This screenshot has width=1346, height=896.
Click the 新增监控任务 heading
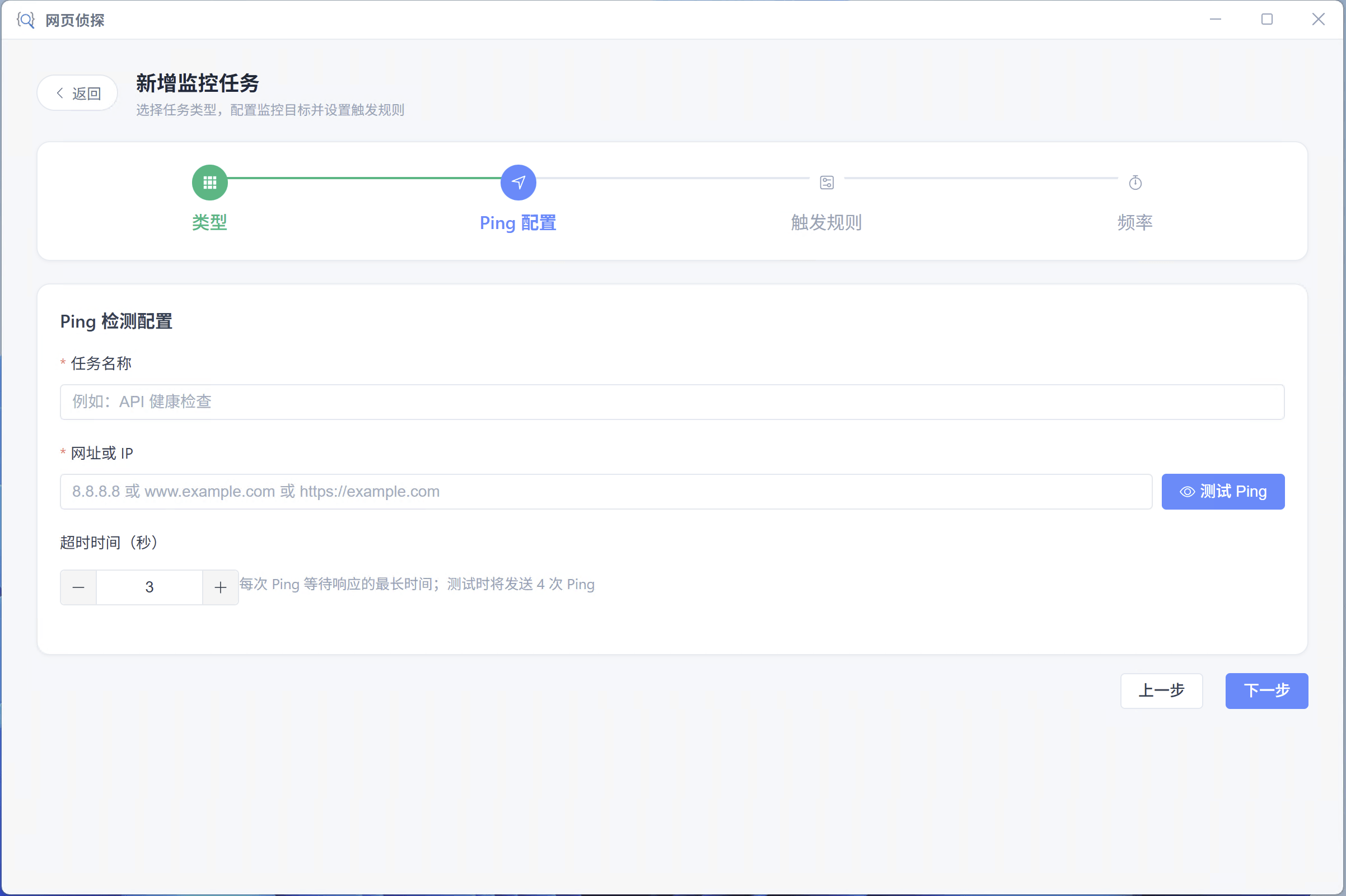tap(198, 83)
